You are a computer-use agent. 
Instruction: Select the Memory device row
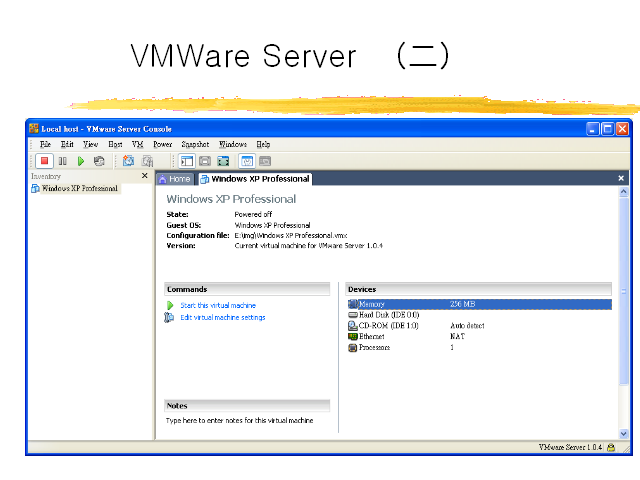[480, 304]
